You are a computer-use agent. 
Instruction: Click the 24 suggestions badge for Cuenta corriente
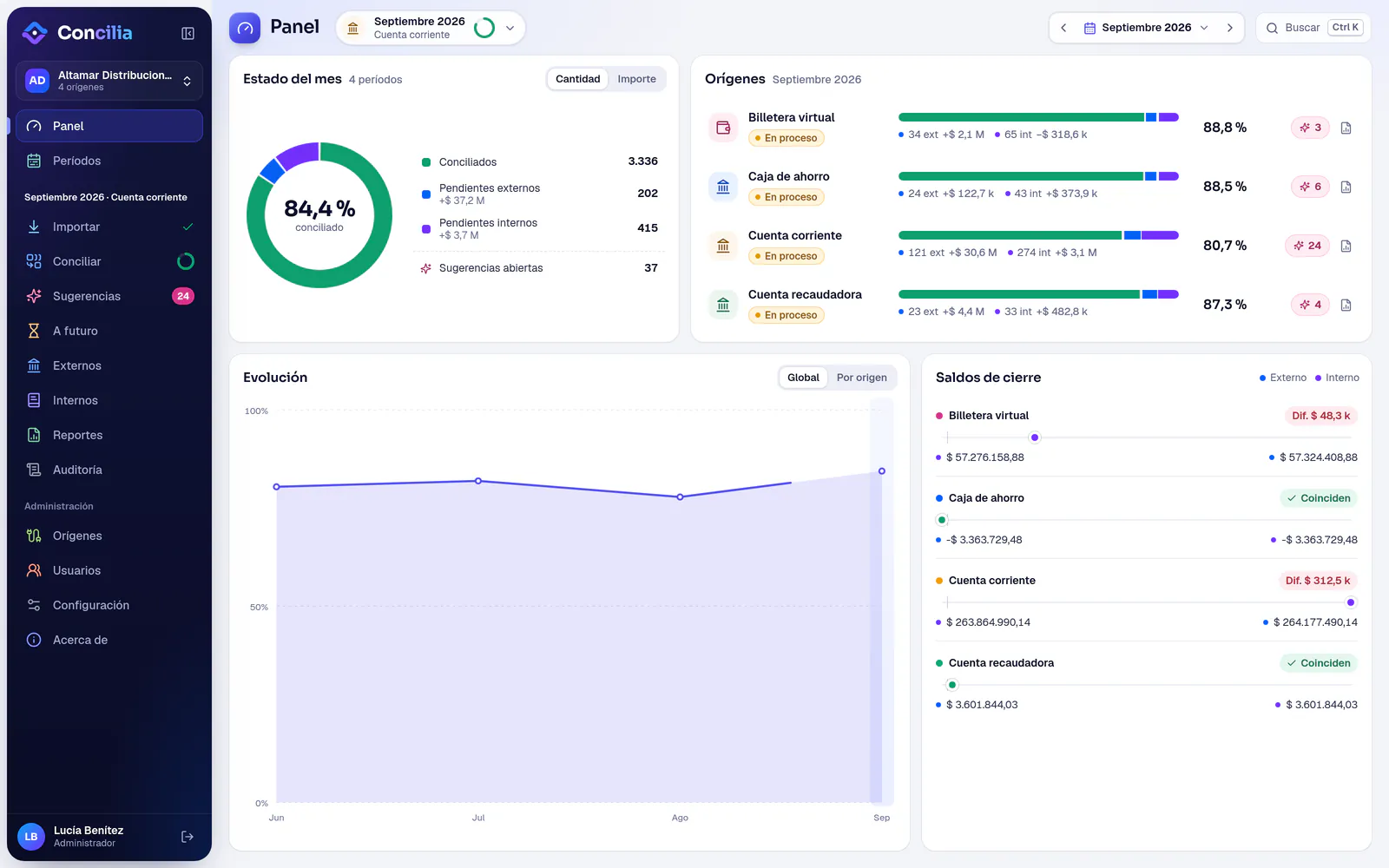(1307, 246)
